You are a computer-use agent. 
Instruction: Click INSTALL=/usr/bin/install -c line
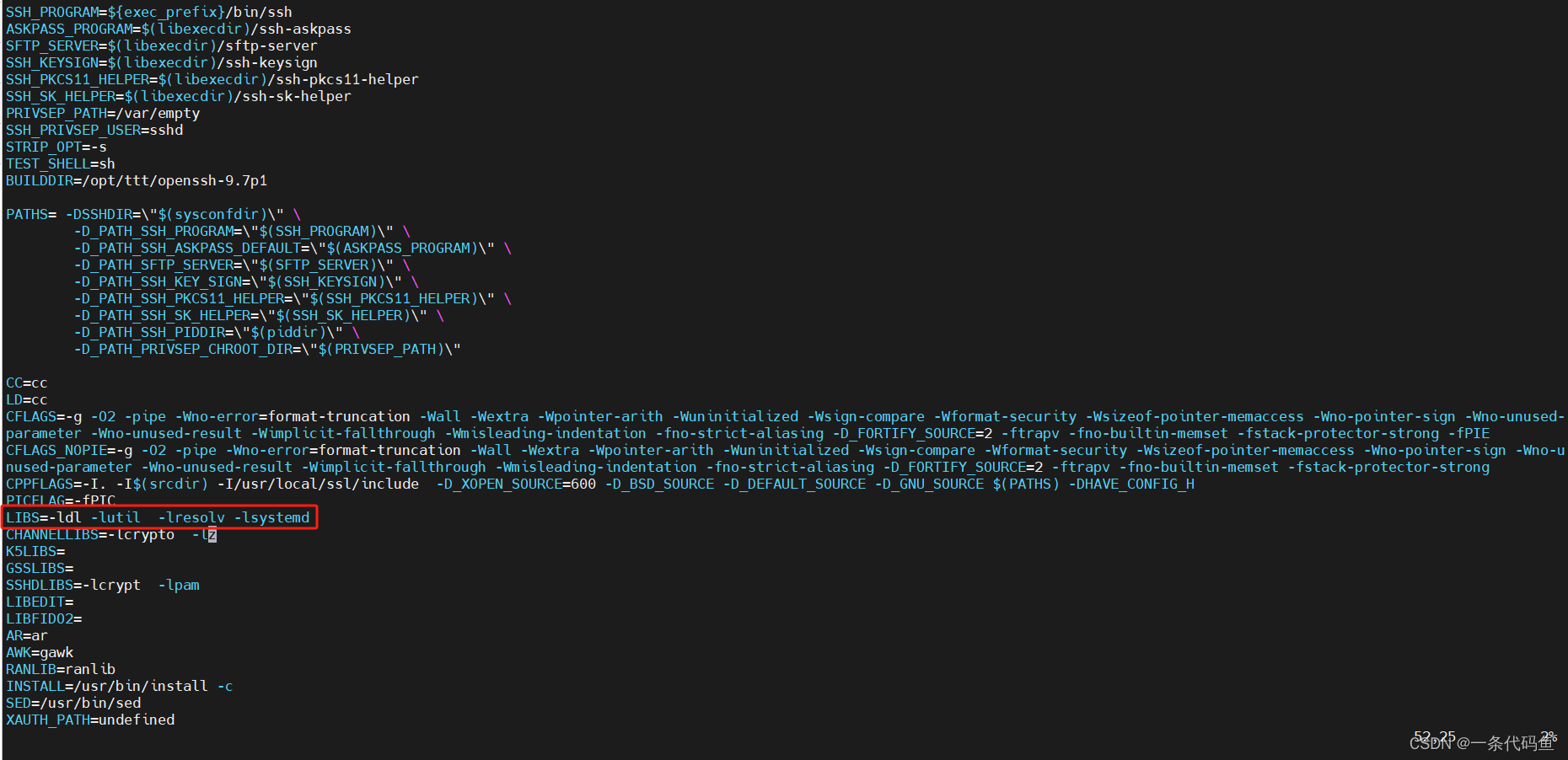click(120, 686)
